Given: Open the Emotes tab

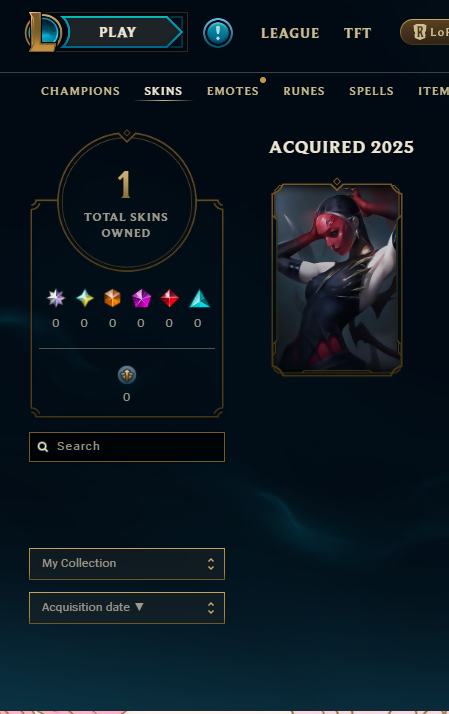Looking at the screenshot, I should tap(233, 91).
